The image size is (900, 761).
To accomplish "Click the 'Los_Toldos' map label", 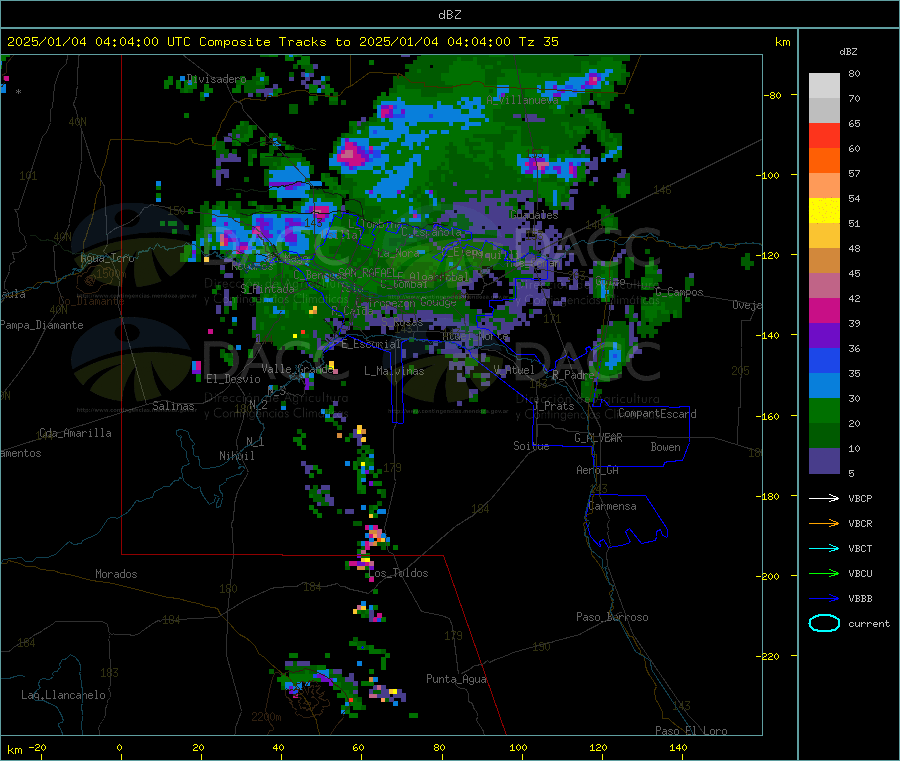I will (x=398, y=573).
